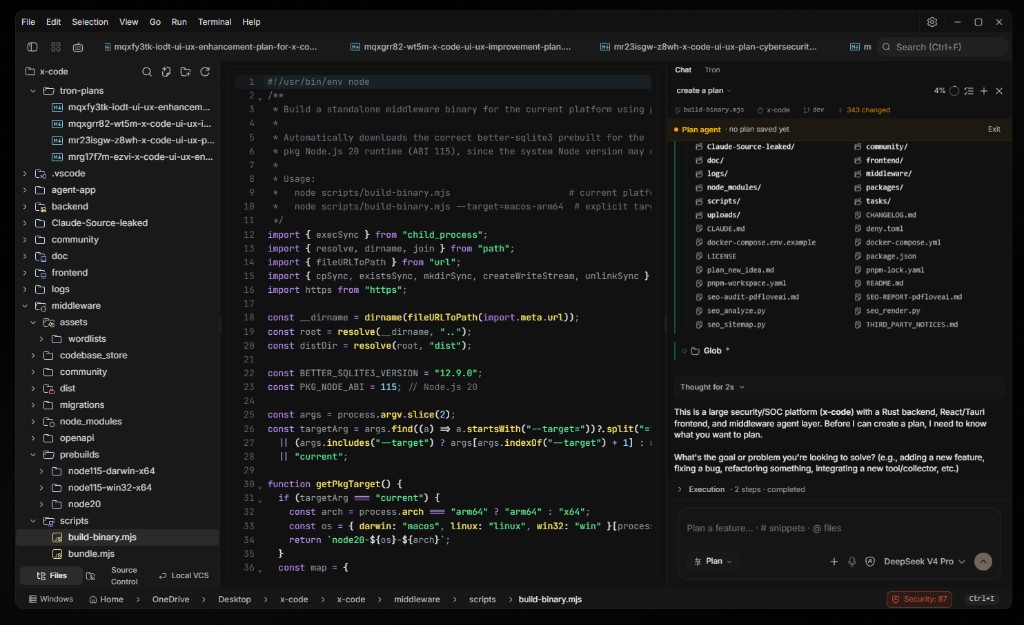Image resolution: width=1024 pixels, height=625 pixels.
Task: Open the chat task list icon
Action: tap(969, 91)
